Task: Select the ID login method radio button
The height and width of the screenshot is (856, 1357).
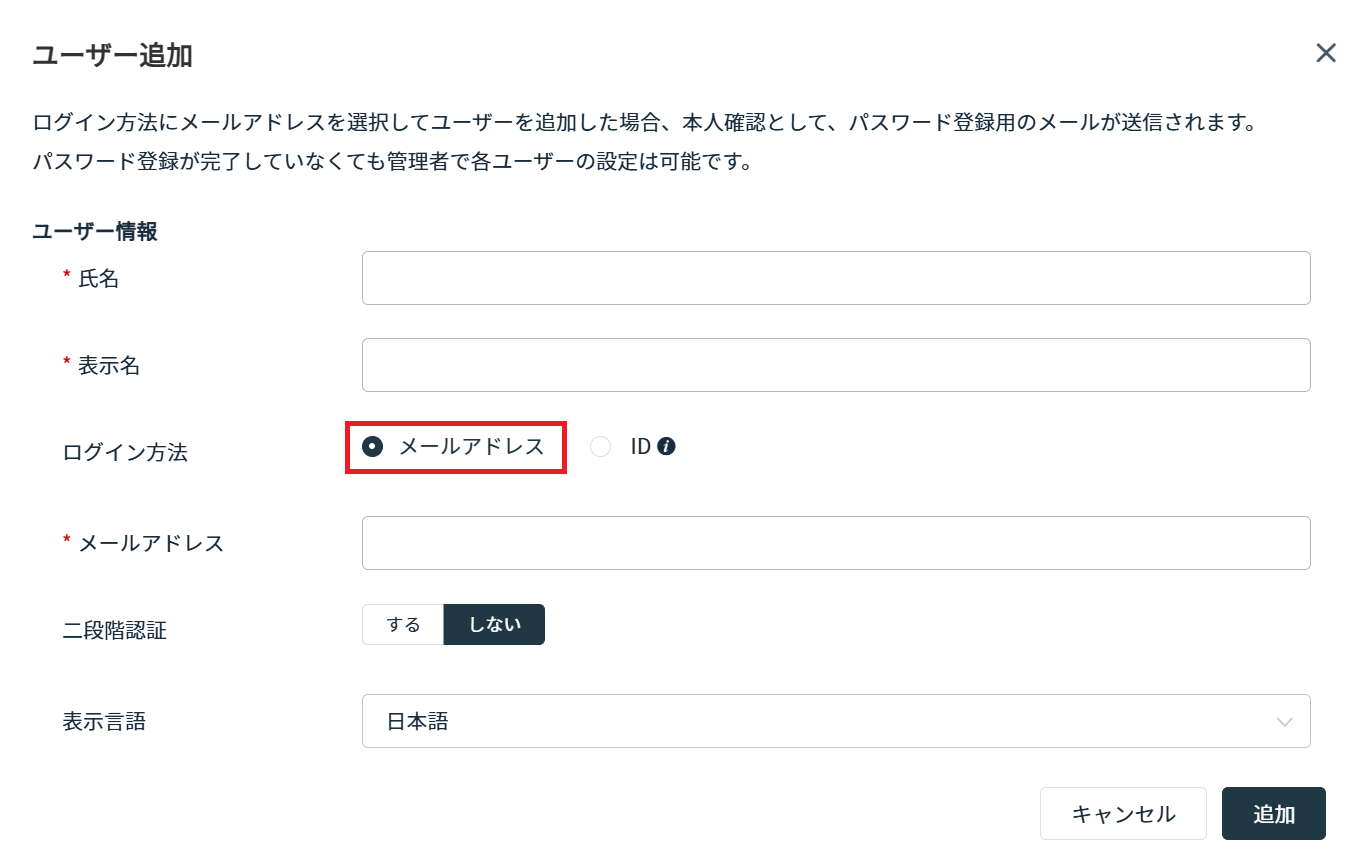Action: (600, 447)
